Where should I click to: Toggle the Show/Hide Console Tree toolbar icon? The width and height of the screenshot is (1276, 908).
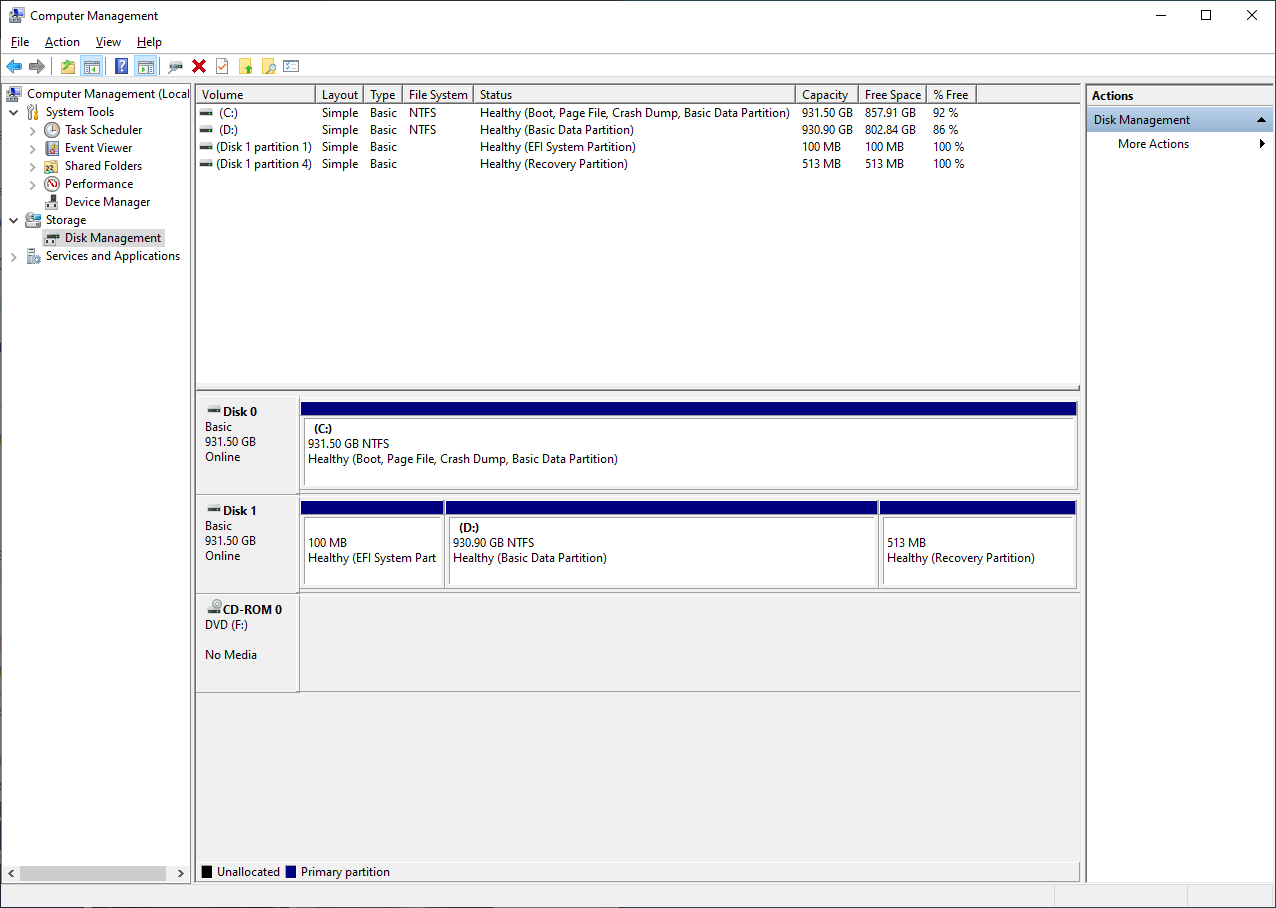[92, 66]
